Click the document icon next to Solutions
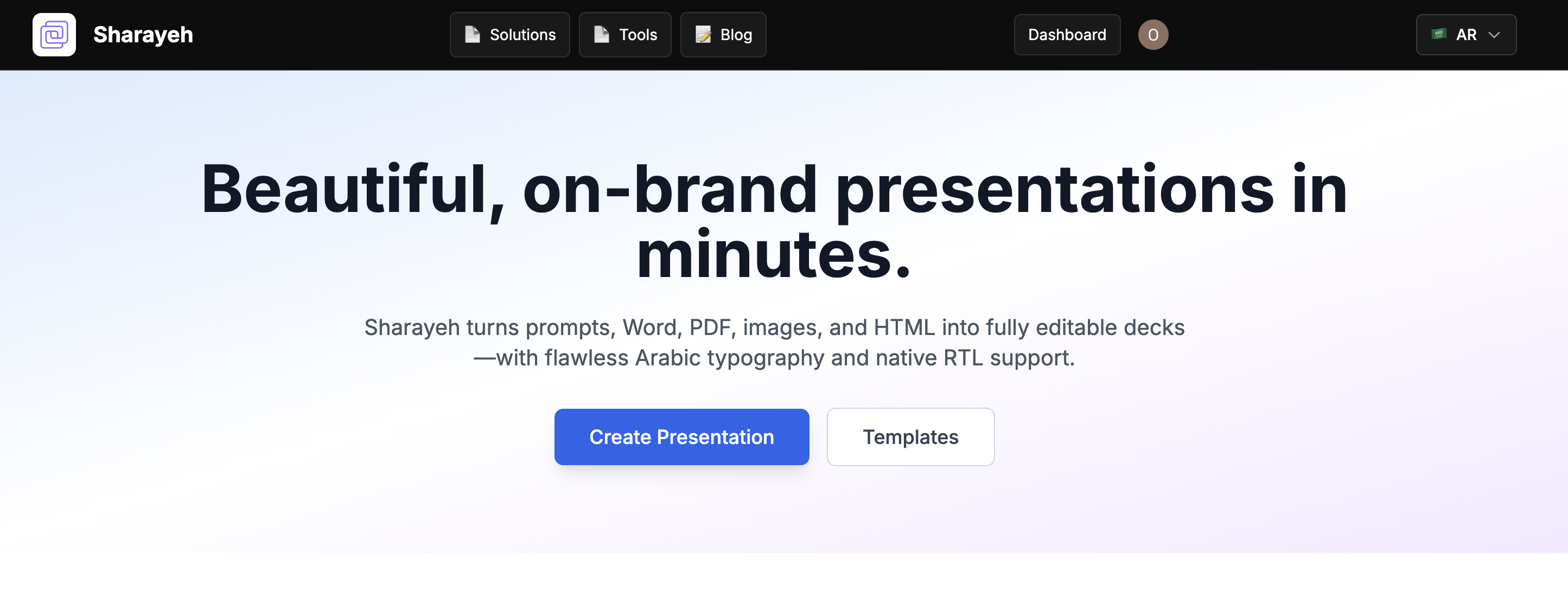Viewport: 1568px width, 605px height. [473, 35]
